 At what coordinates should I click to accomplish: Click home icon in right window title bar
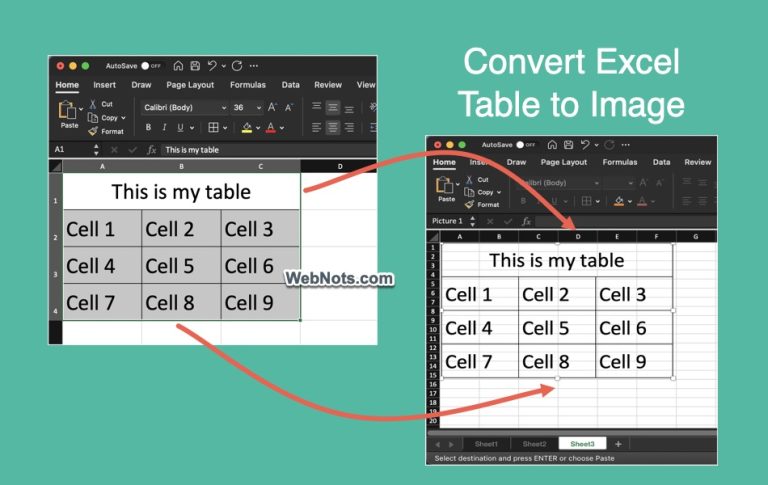click(552, 145)
